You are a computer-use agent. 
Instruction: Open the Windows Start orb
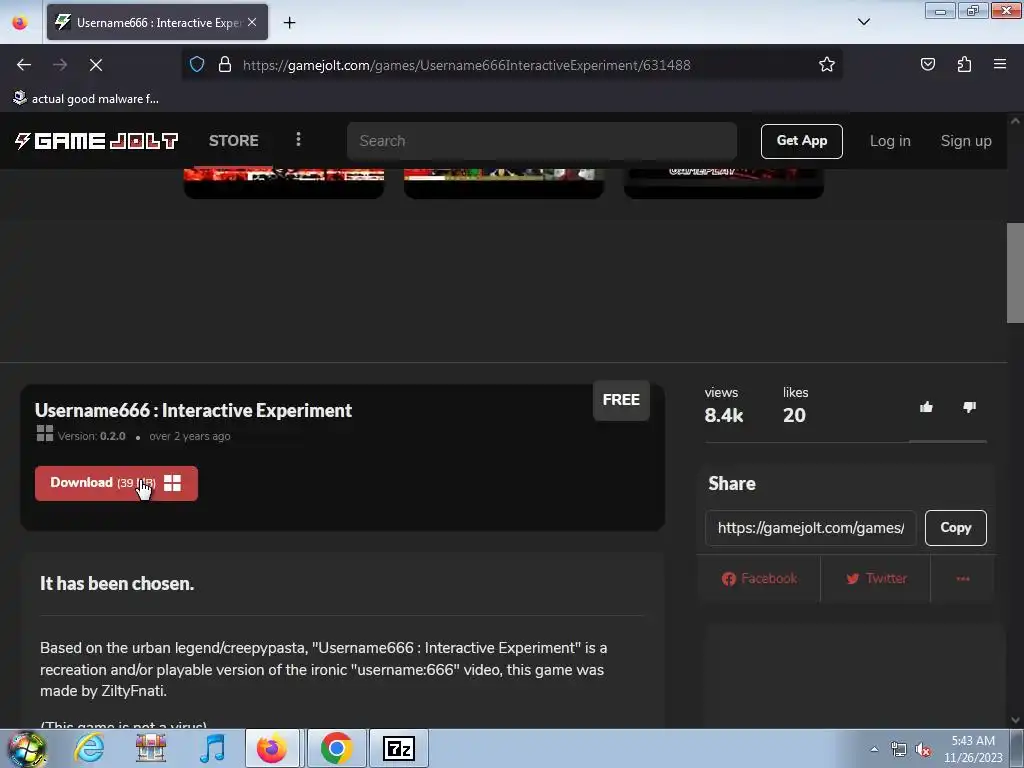pos(27,748)
